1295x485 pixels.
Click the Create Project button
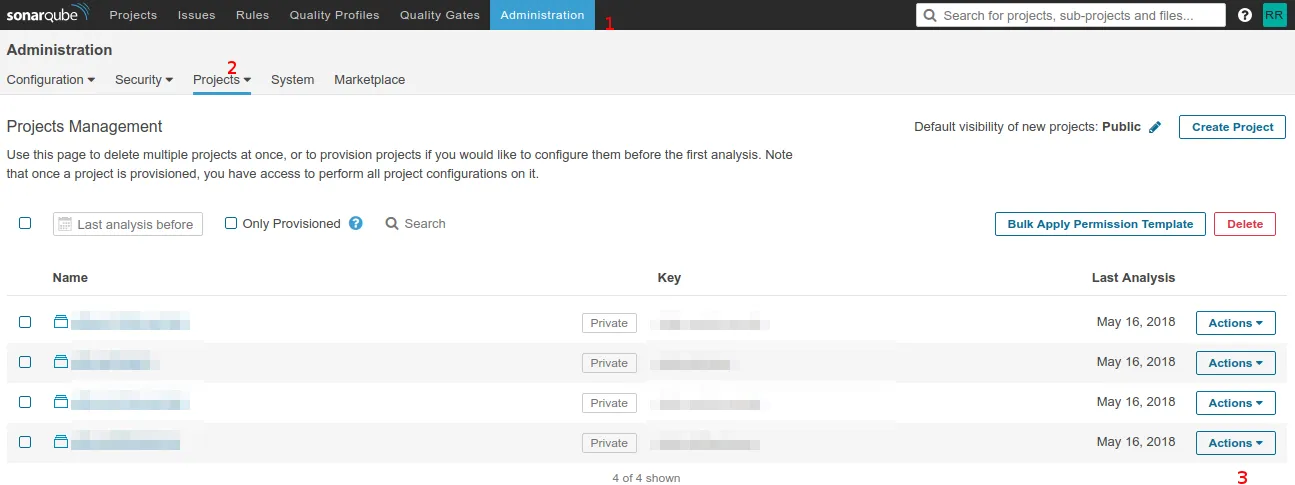[x=1232, y=127]
